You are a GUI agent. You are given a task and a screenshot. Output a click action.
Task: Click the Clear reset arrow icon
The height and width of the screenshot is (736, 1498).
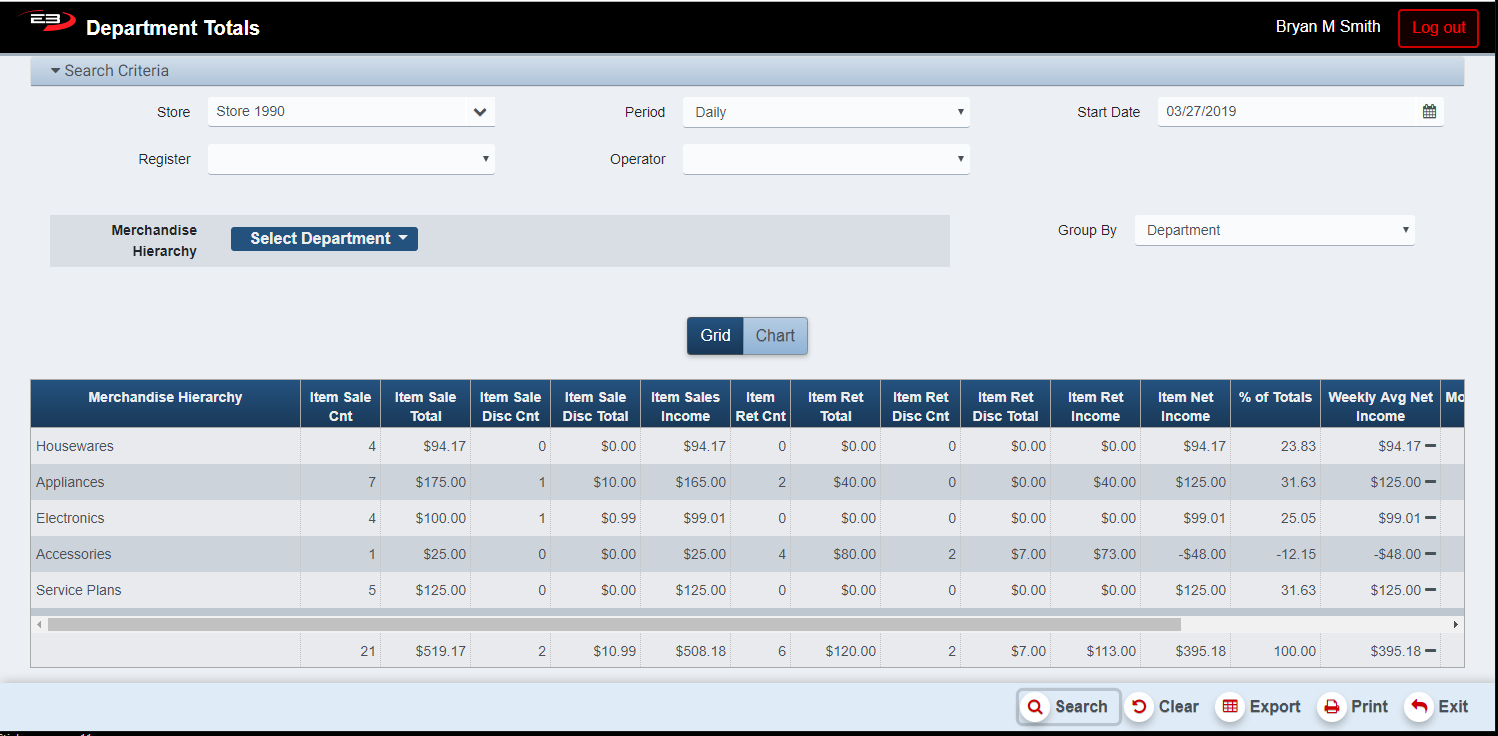pyautogui.click(x=1138, y=707)
